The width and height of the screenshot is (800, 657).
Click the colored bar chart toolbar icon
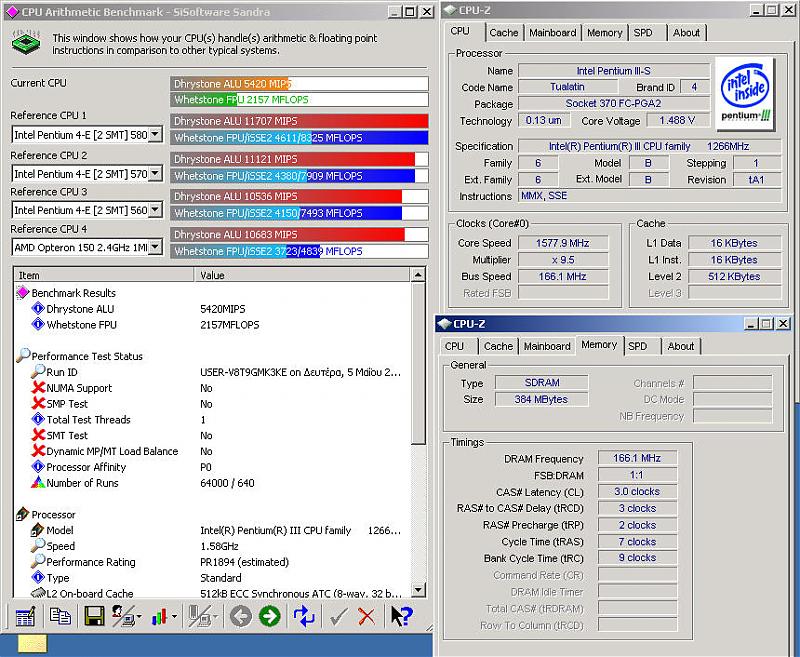coord(159,617)
